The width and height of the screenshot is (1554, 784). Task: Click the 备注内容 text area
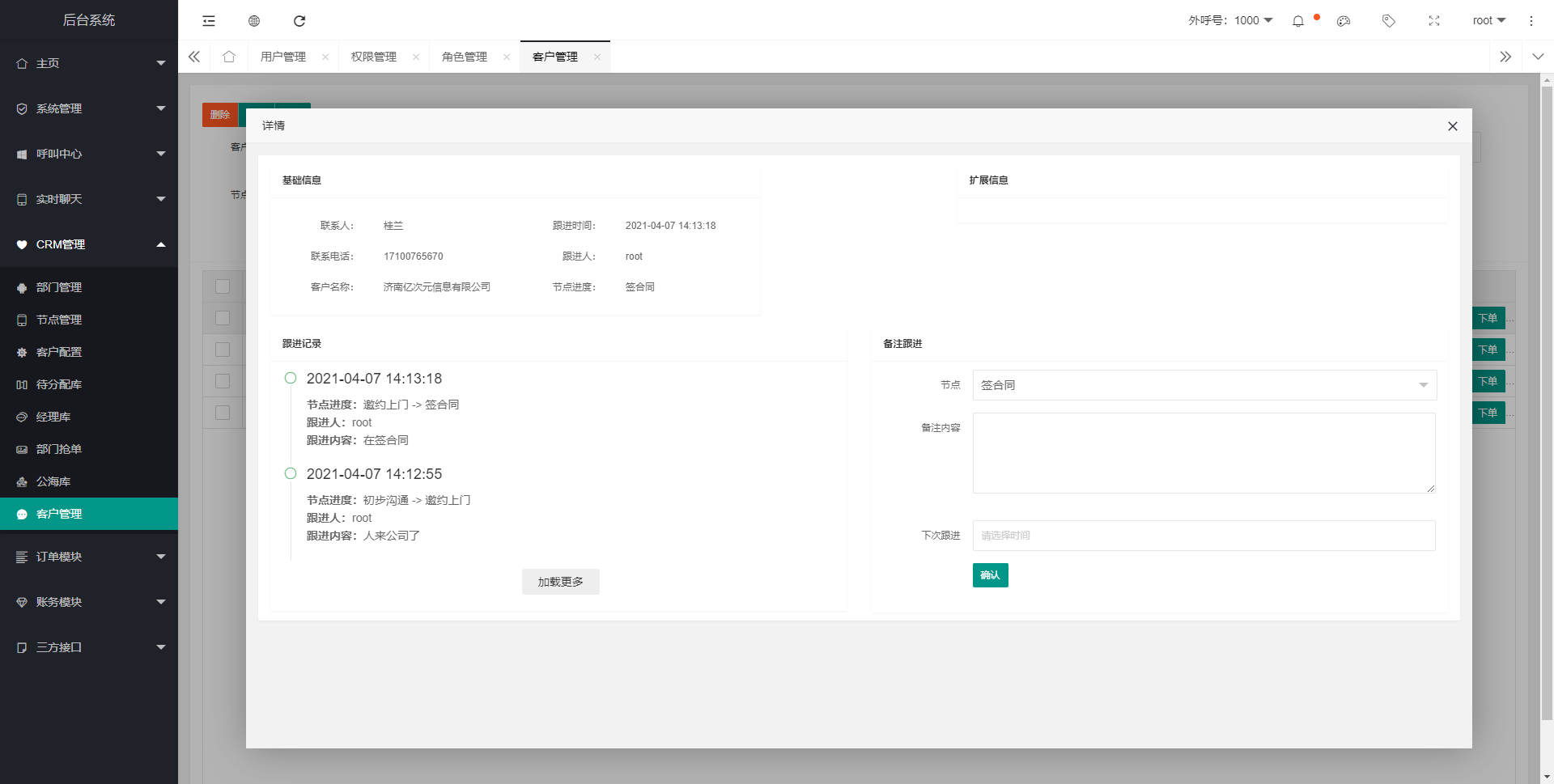point(1204,453)
